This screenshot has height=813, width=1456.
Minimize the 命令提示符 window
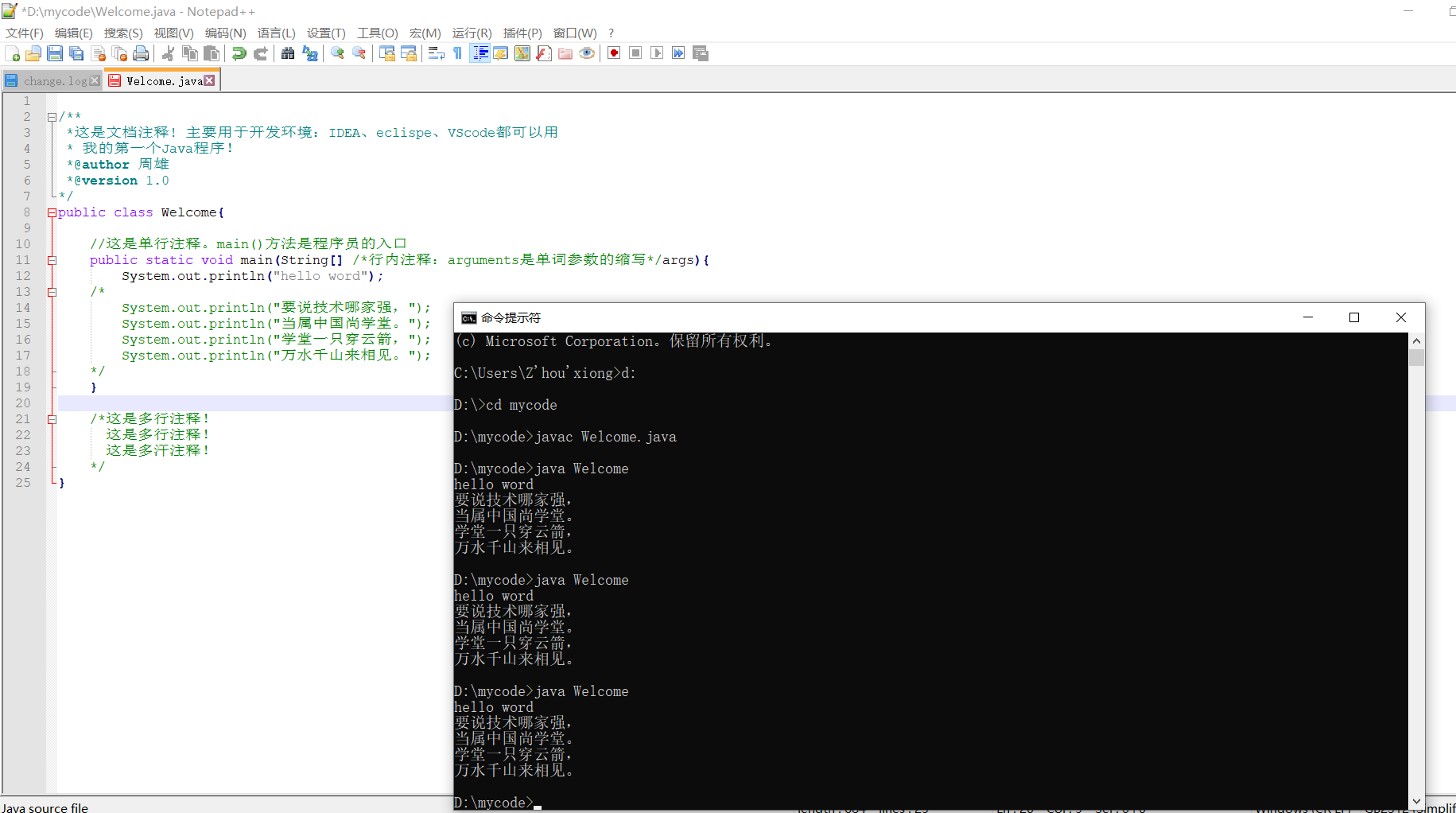[1307, 317]
